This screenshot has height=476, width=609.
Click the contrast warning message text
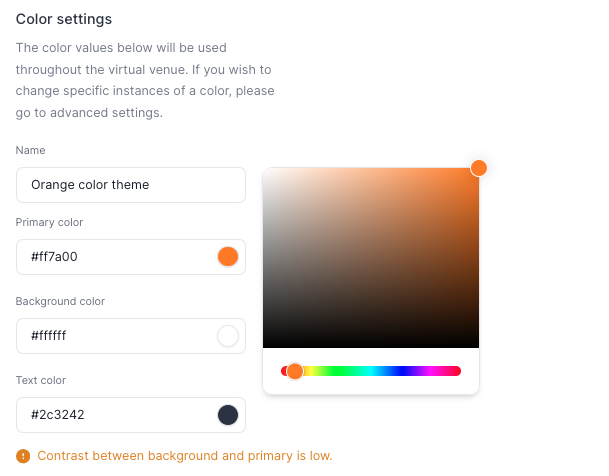tap(185, 456)
